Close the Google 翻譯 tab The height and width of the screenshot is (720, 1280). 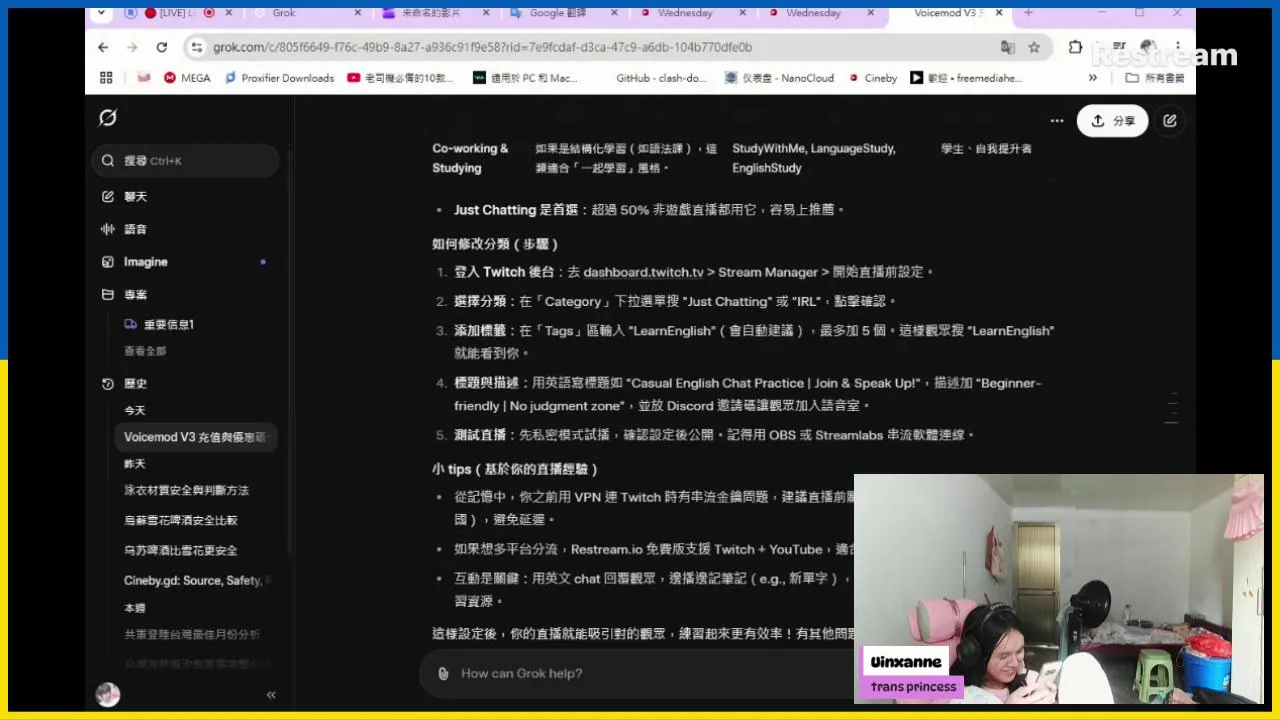coord(614,13)
